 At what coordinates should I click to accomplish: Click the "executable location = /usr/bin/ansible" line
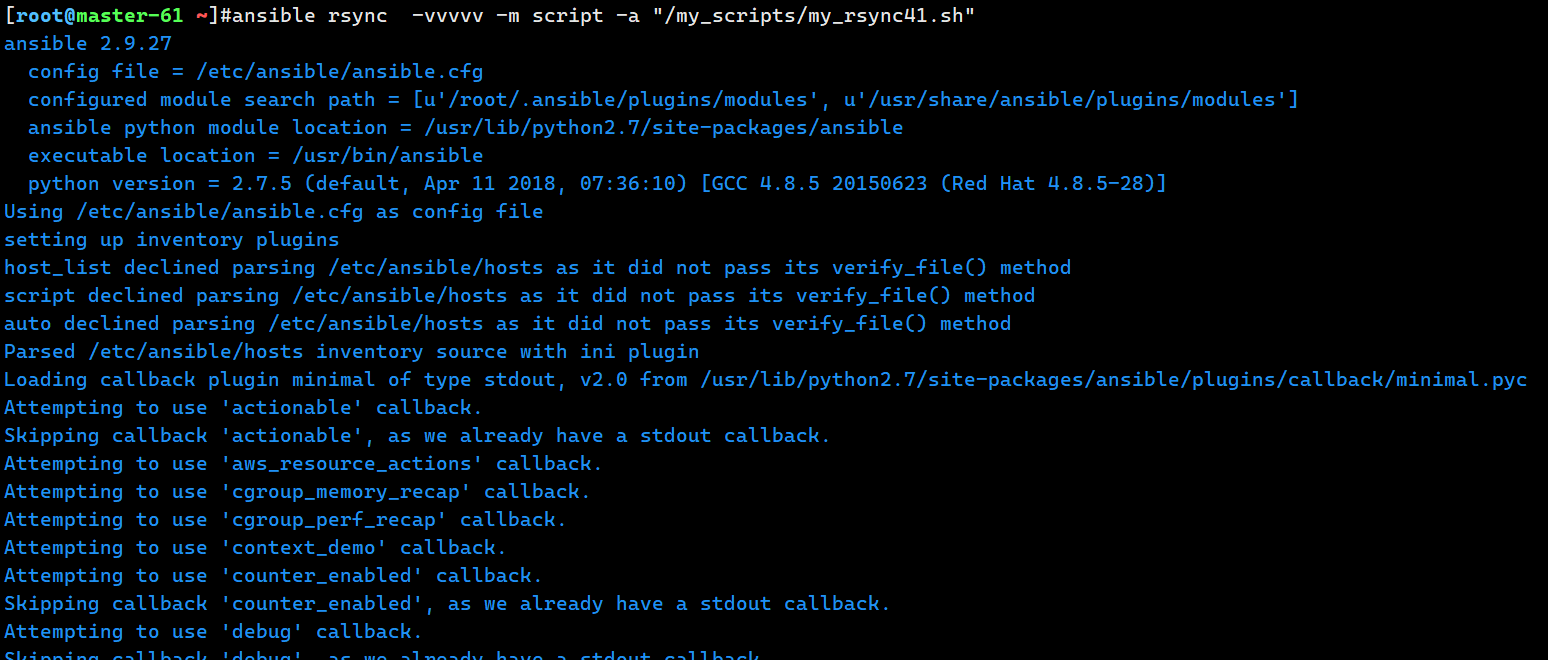255,155
